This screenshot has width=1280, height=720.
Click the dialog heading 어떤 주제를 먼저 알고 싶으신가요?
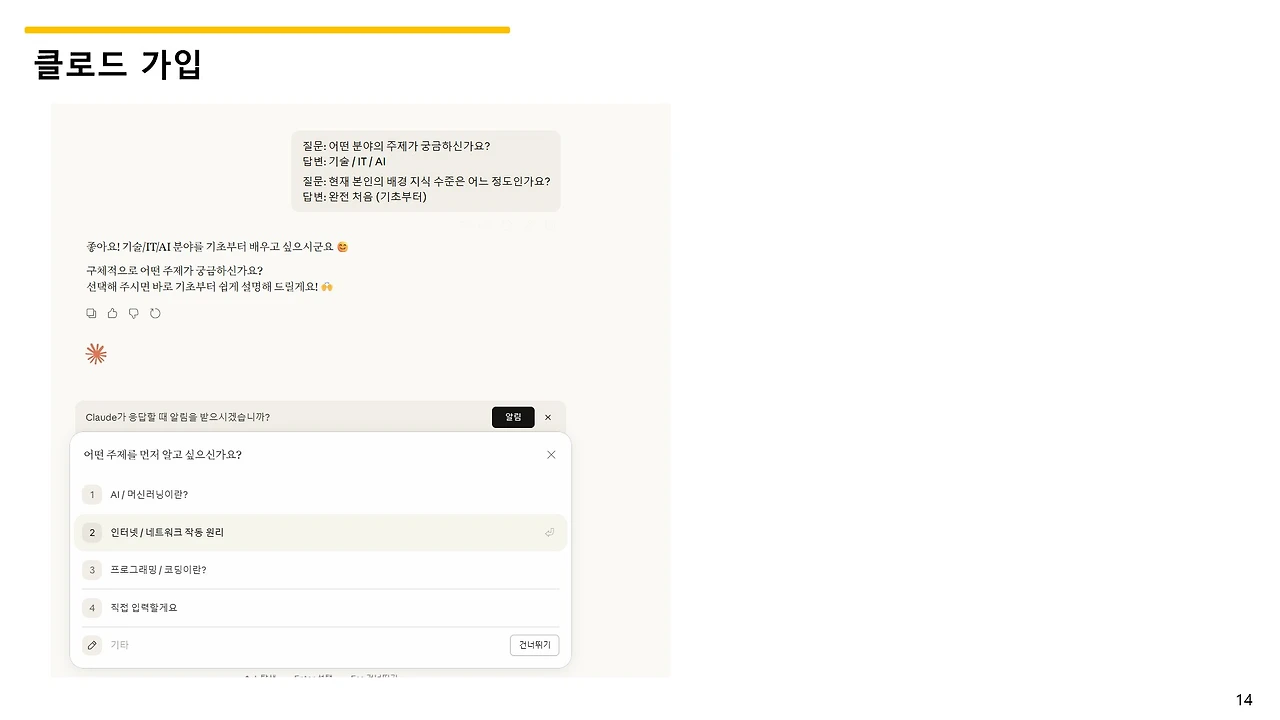(163, 455)
